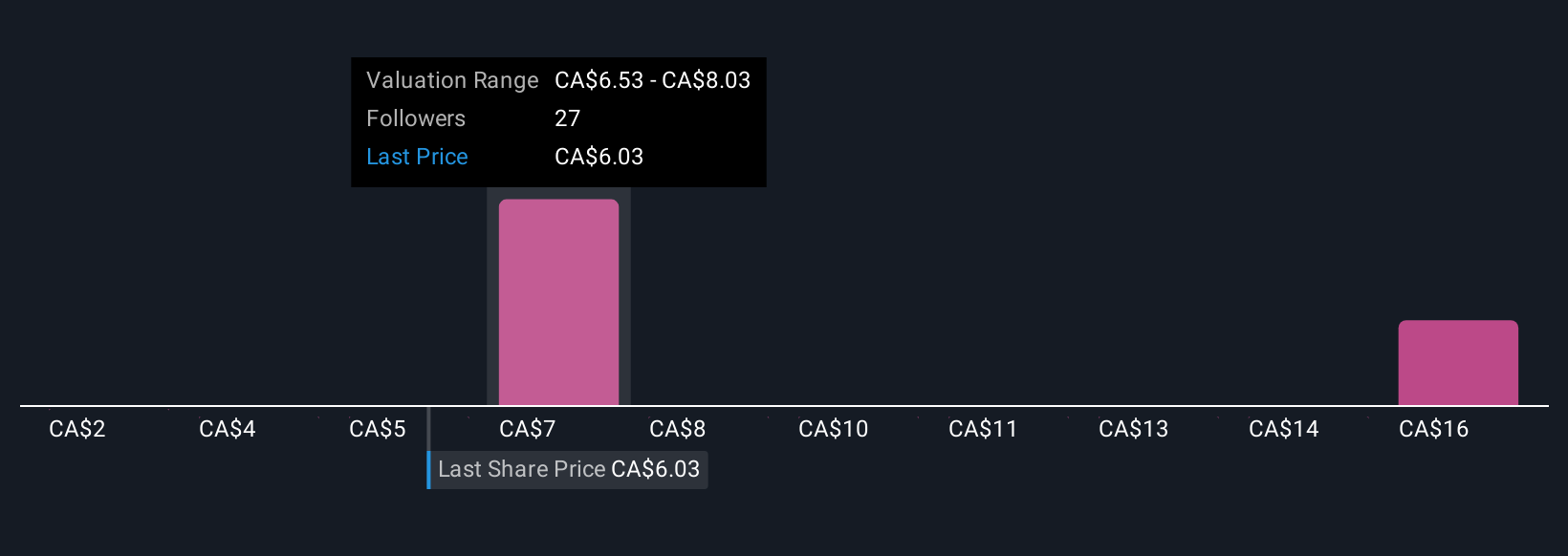Click the CA$14 axis label
1568x556 pixels.
pyautogui.click(x=1284, y=429)
